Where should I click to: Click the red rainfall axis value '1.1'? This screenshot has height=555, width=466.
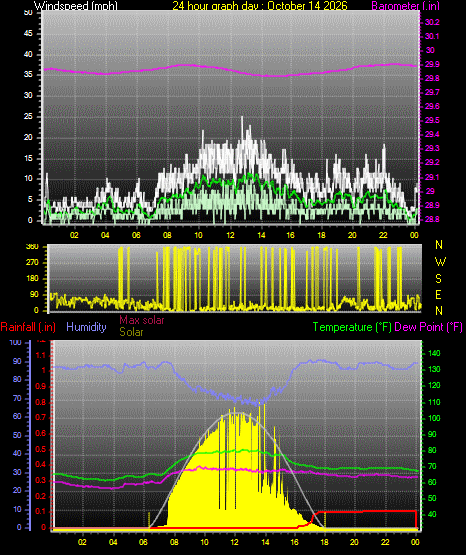click(41, 355)
